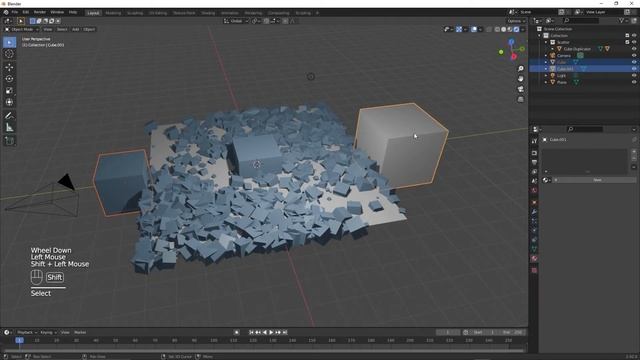
Task: Select the Annotate tool
Action: click(9, 116)
